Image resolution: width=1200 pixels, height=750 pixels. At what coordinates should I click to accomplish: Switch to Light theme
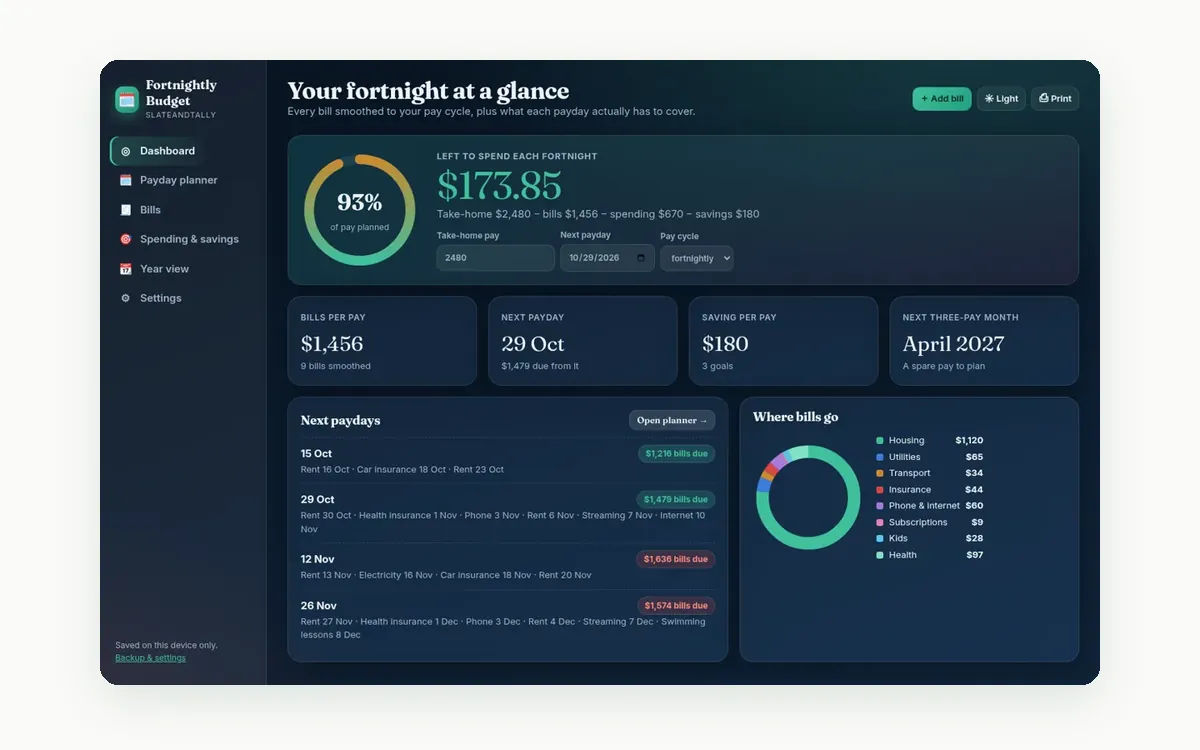(1001, 99)
